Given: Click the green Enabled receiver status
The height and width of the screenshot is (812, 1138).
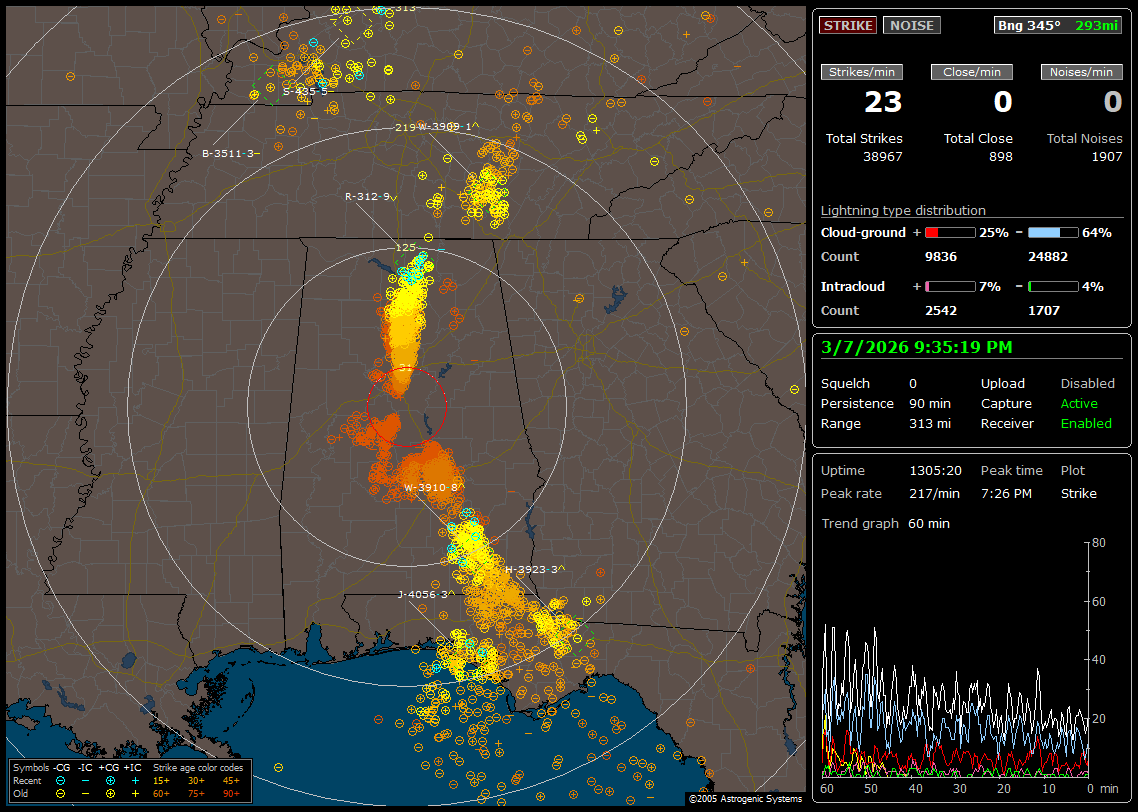Looking at the screenshot, I should [1086, 424].
